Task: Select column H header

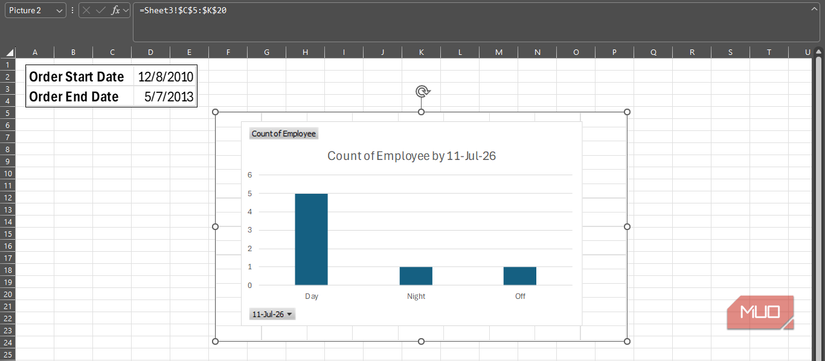Action: point(305,52)
